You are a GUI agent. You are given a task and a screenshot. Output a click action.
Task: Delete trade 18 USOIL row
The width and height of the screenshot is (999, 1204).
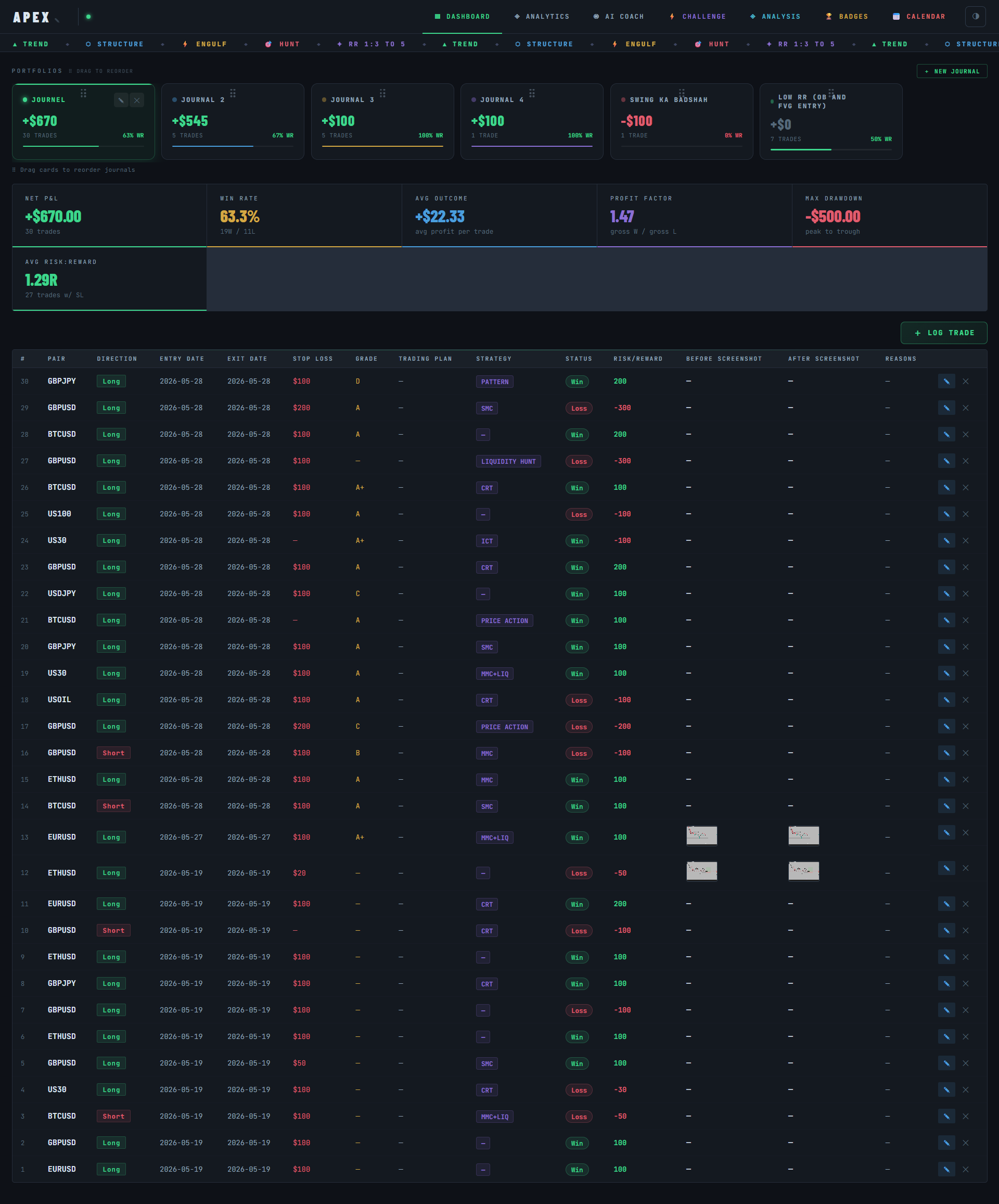pos(966,700)
